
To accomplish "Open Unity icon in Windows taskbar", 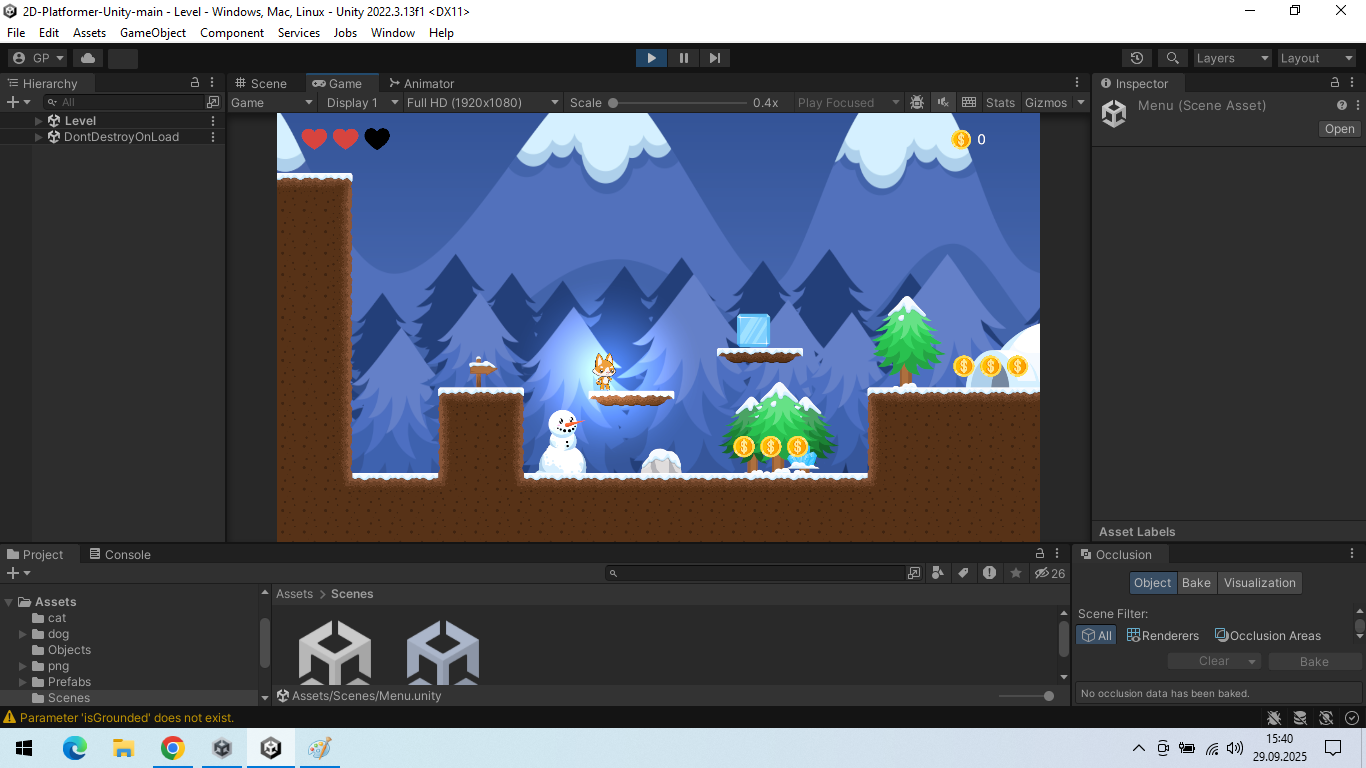I will [x=270, y=748].
